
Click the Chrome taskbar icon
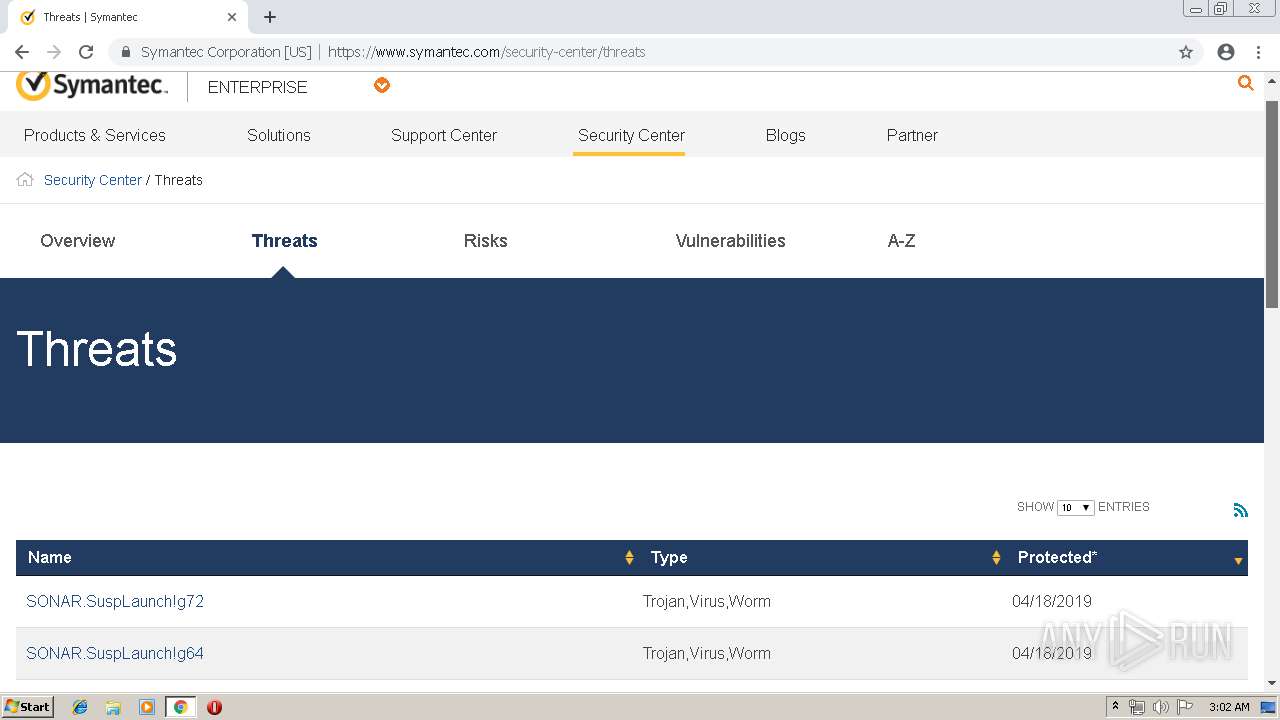tap(180, 707)
